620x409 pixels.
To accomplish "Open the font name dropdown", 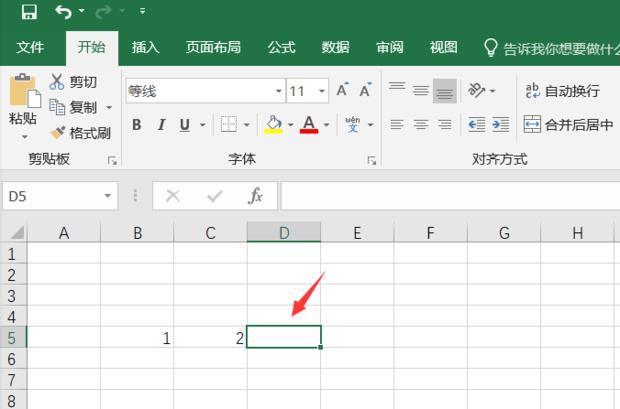I will click(x=277, y=91).
